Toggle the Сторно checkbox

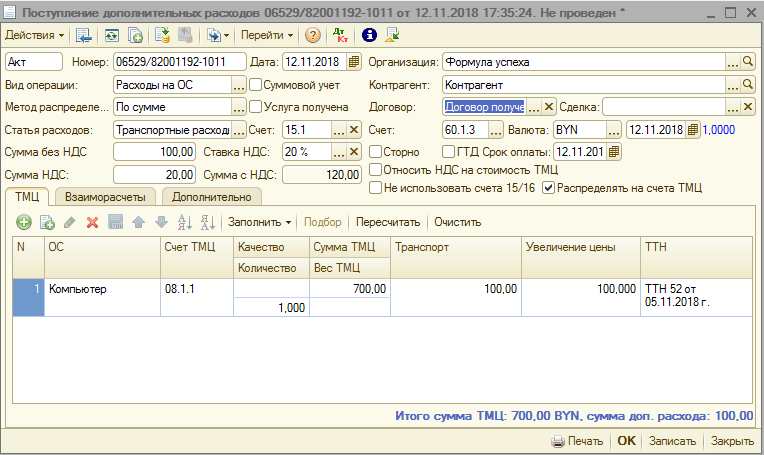[376, 152]
